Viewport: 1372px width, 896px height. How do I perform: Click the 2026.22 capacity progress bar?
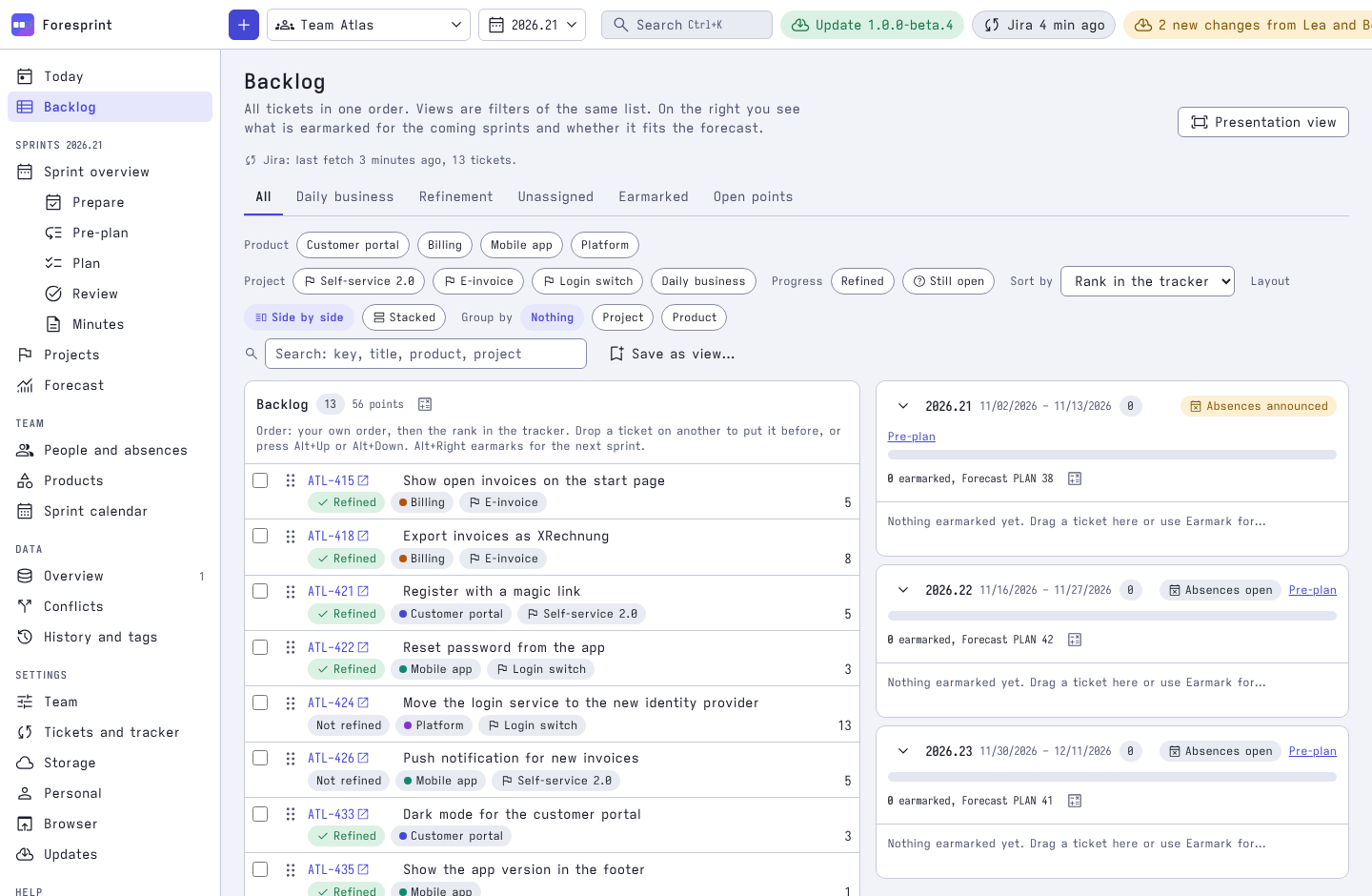1112,616
